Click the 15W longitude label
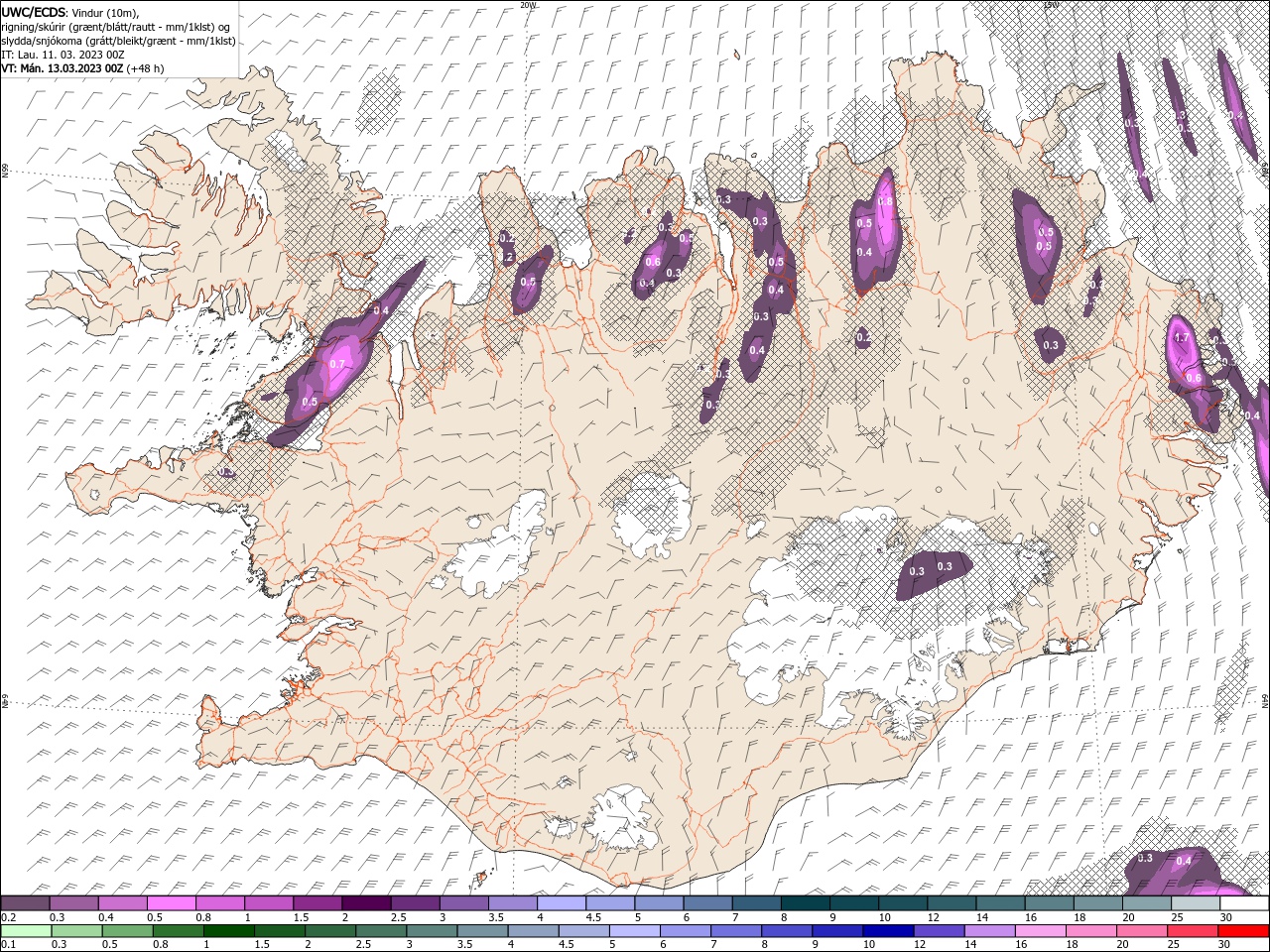1270x952 pixels. (1051, 5)
